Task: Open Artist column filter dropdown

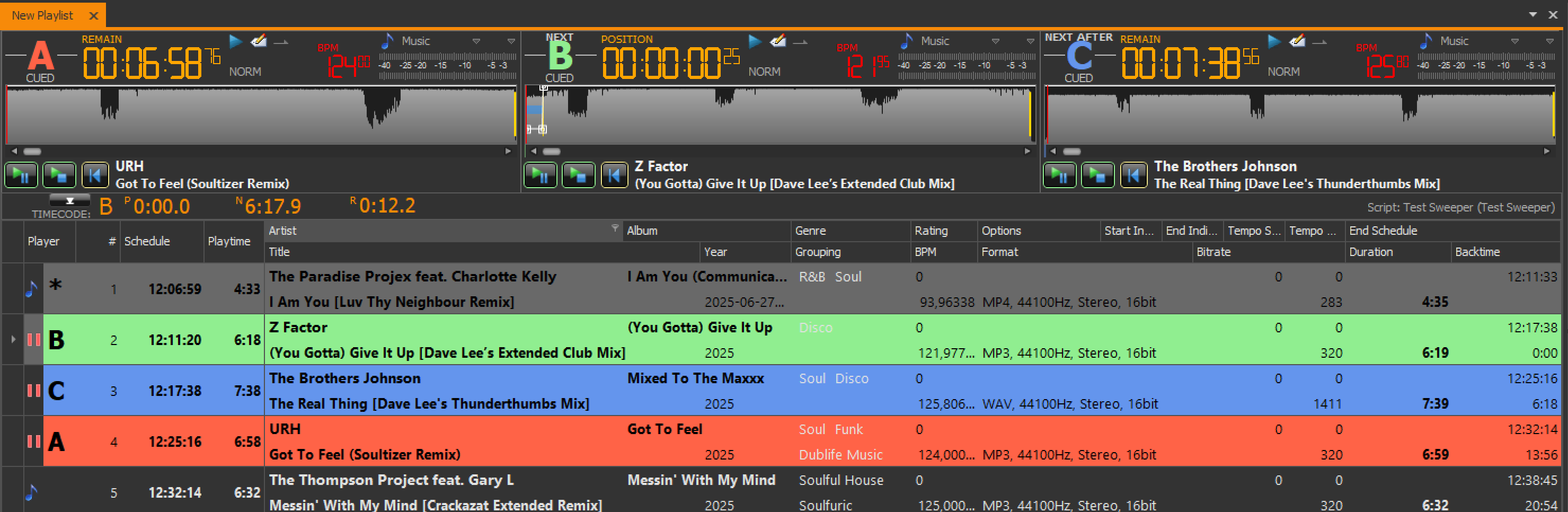Action: pos(615,228)
